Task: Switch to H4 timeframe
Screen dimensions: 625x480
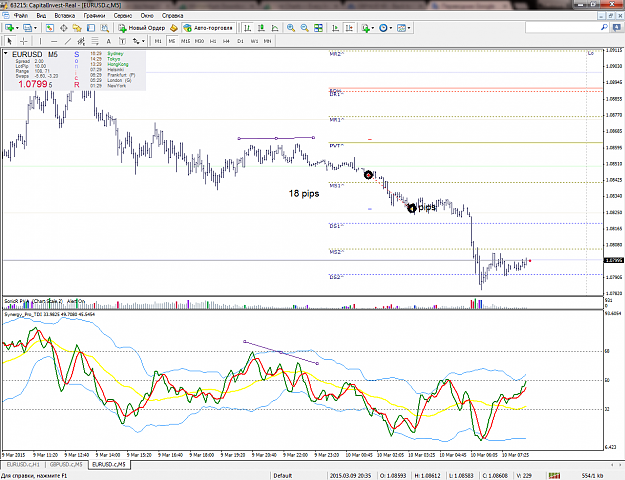Action: (x=226, y=41)
